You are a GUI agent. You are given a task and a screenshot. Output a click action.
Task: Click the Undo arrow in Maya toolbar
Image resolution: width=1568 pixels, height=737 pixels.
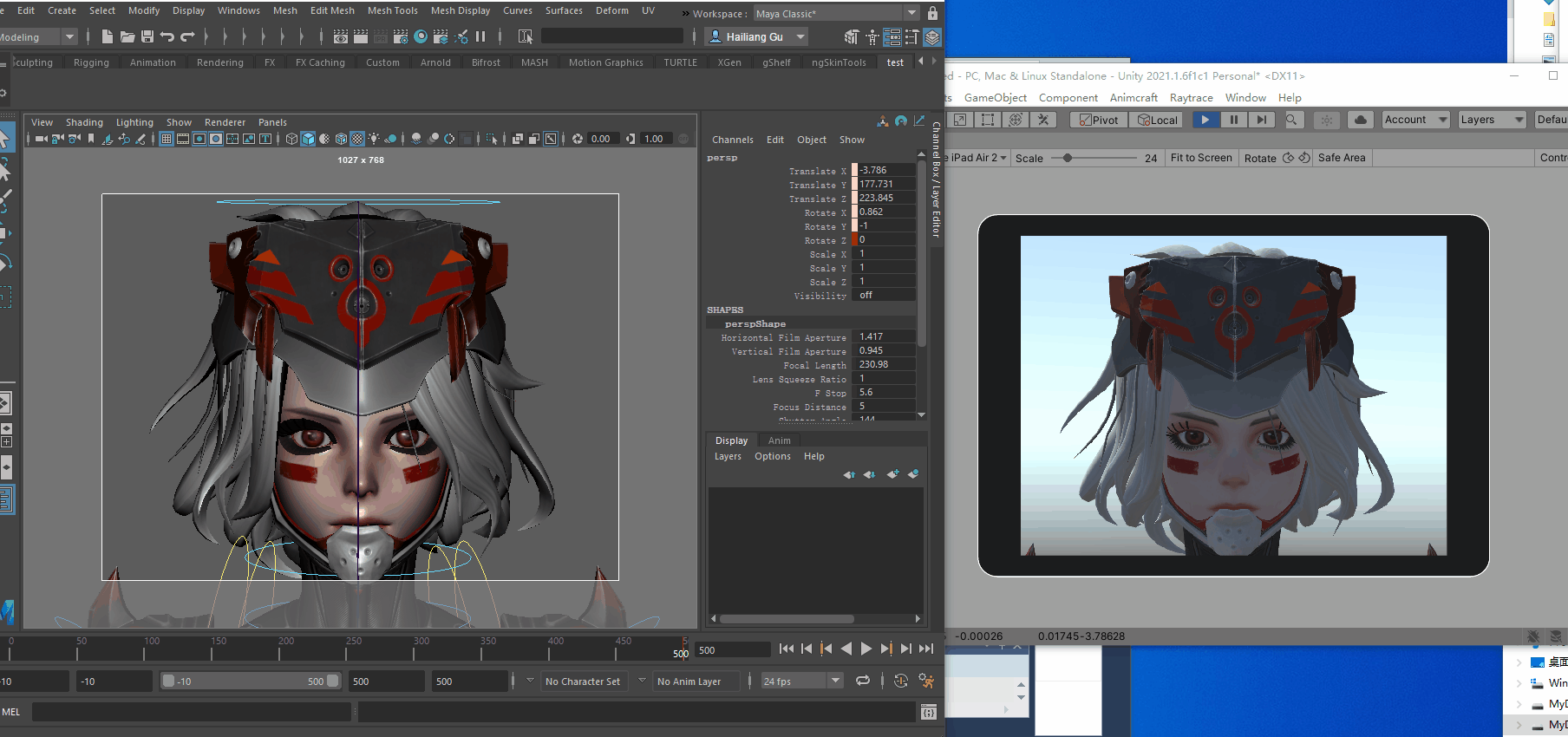(167, 36)
